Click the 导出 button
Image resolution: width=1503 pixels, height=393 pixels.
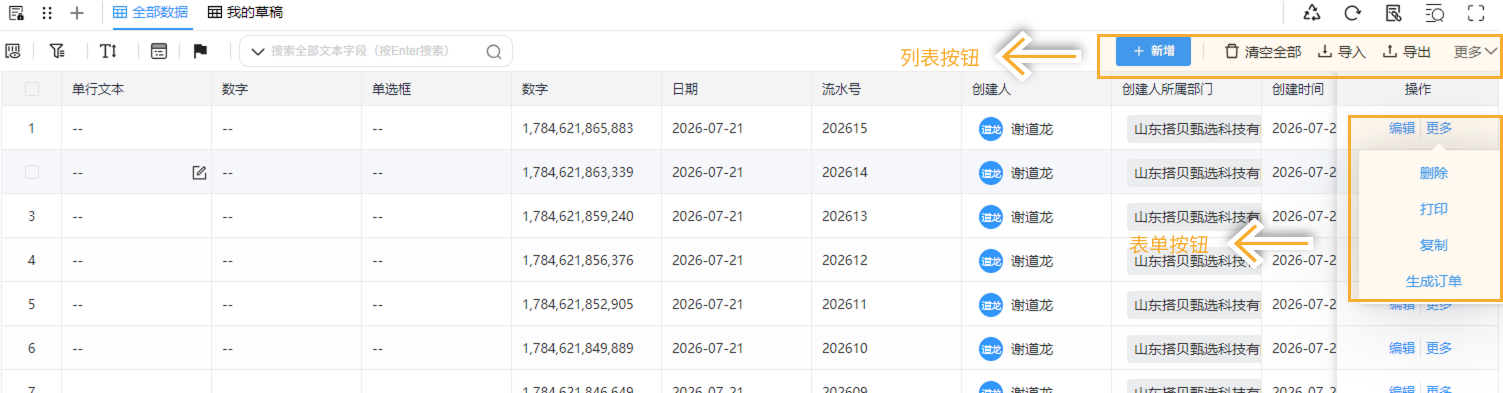1406,52
